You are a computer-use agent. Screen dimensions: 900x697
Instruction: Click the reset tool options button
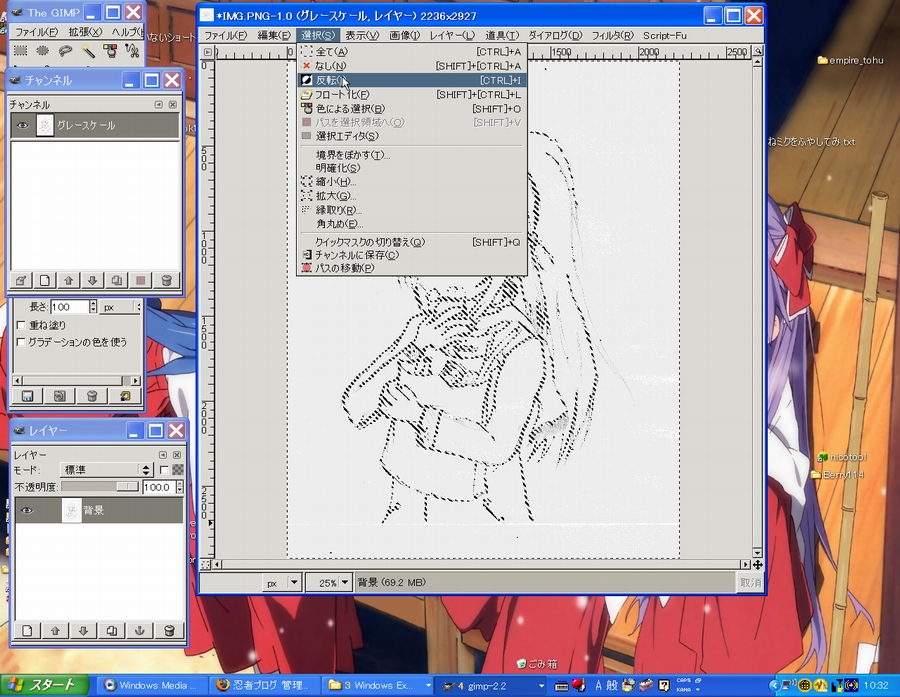[x=125, y=396]
